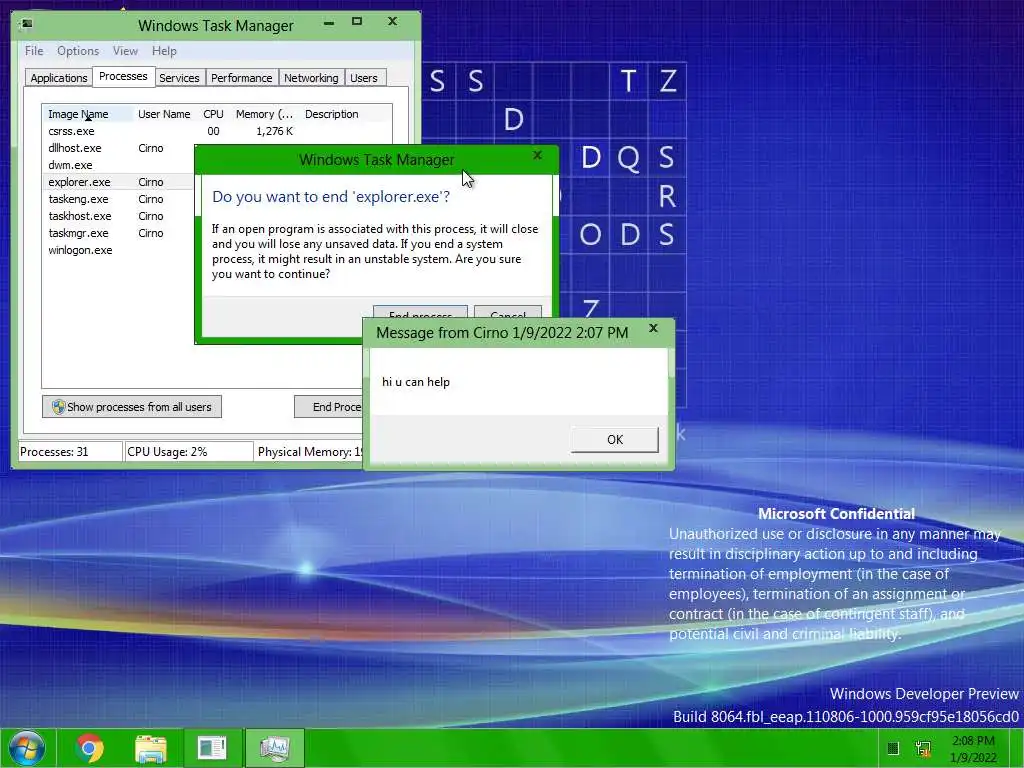Switch to the pinned window icon beside File Explorer

tap(212, 748)
